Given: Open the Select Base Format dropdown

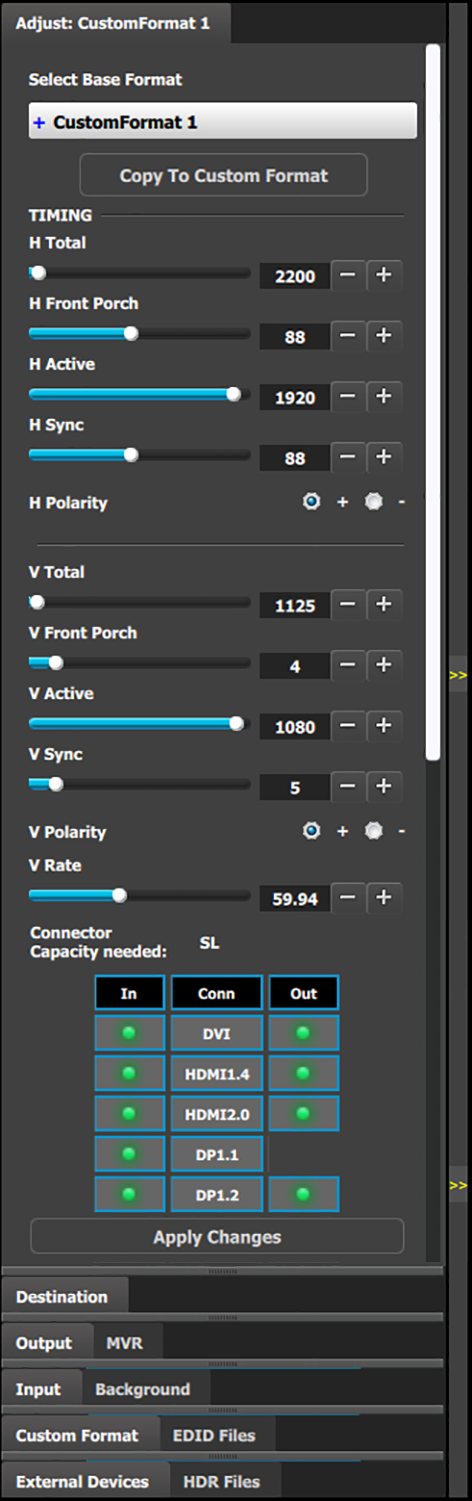Looking at the screenshot, I should (x=223, y=121).
